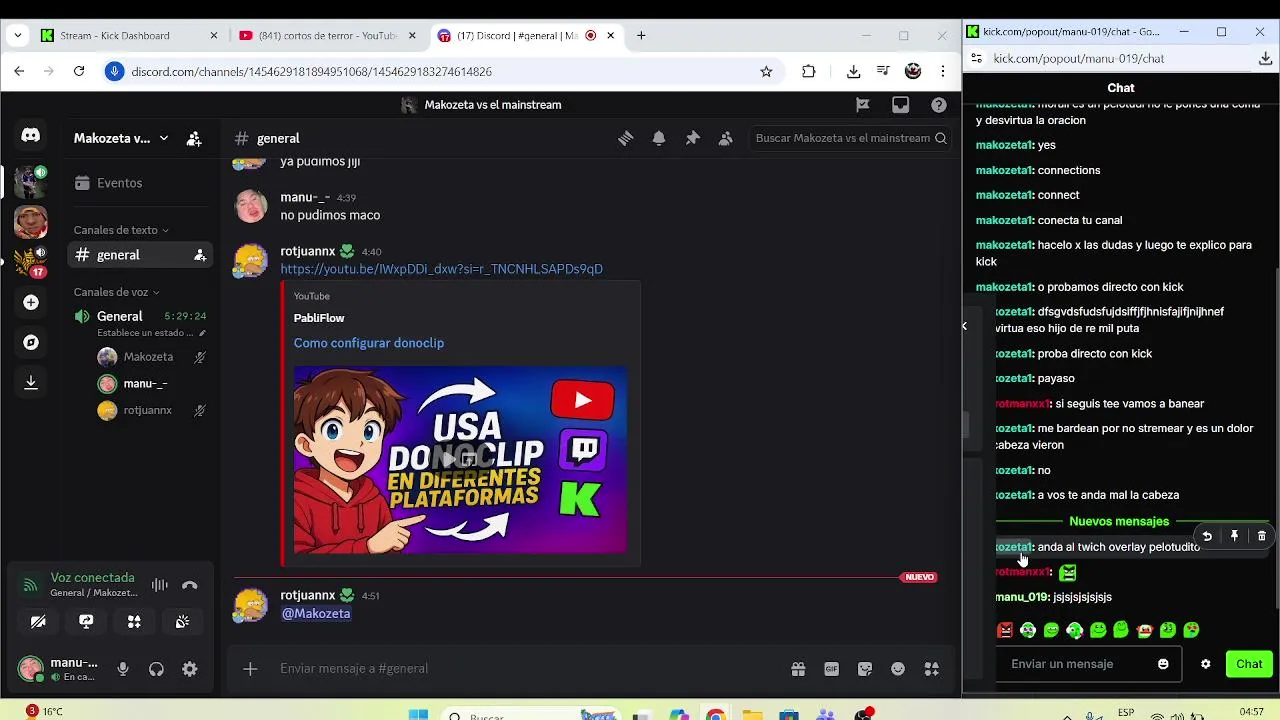Screen dimensions: 1280x720
Task: Open the Threads icon in the channel header
Action: click(626, 138)
